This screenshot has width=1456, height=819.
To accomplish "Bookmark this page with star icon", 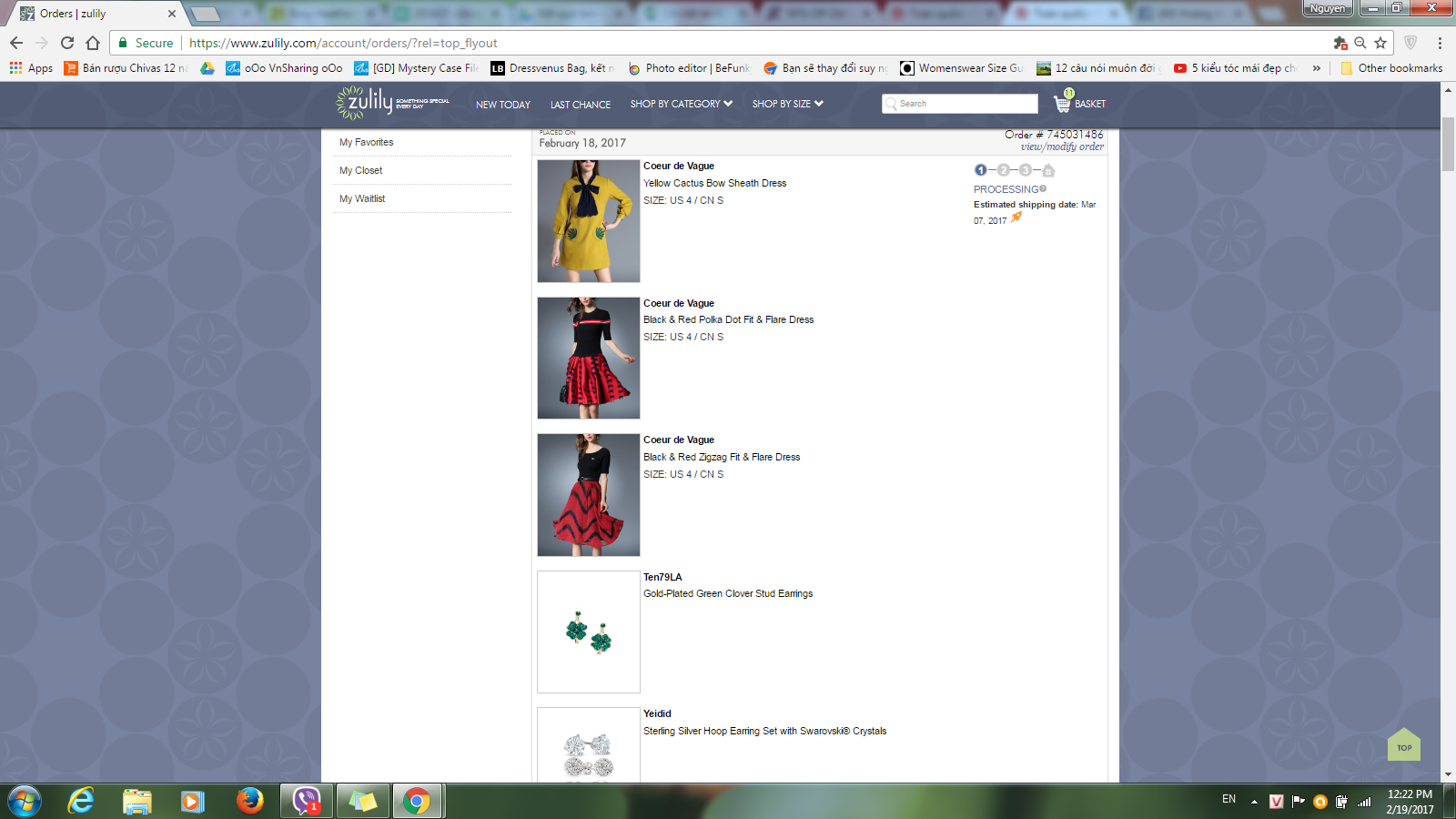I will (x=1380, y=43).
